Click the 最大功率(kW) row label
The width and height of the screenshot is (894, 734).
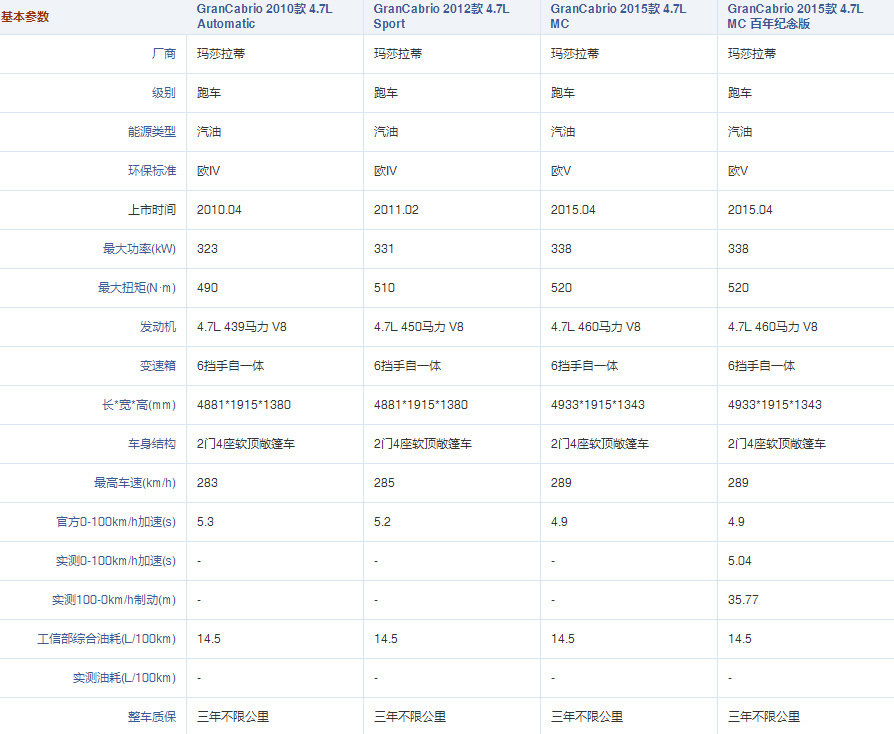pos(139,249)
